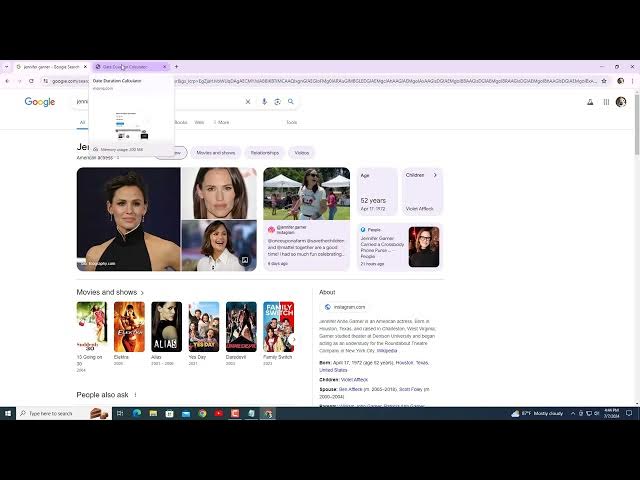Image resolution: width=640 pixels, height=480 pixels.
Task: Reload the page with the refresh icon
Action: (x=31, y=81)
